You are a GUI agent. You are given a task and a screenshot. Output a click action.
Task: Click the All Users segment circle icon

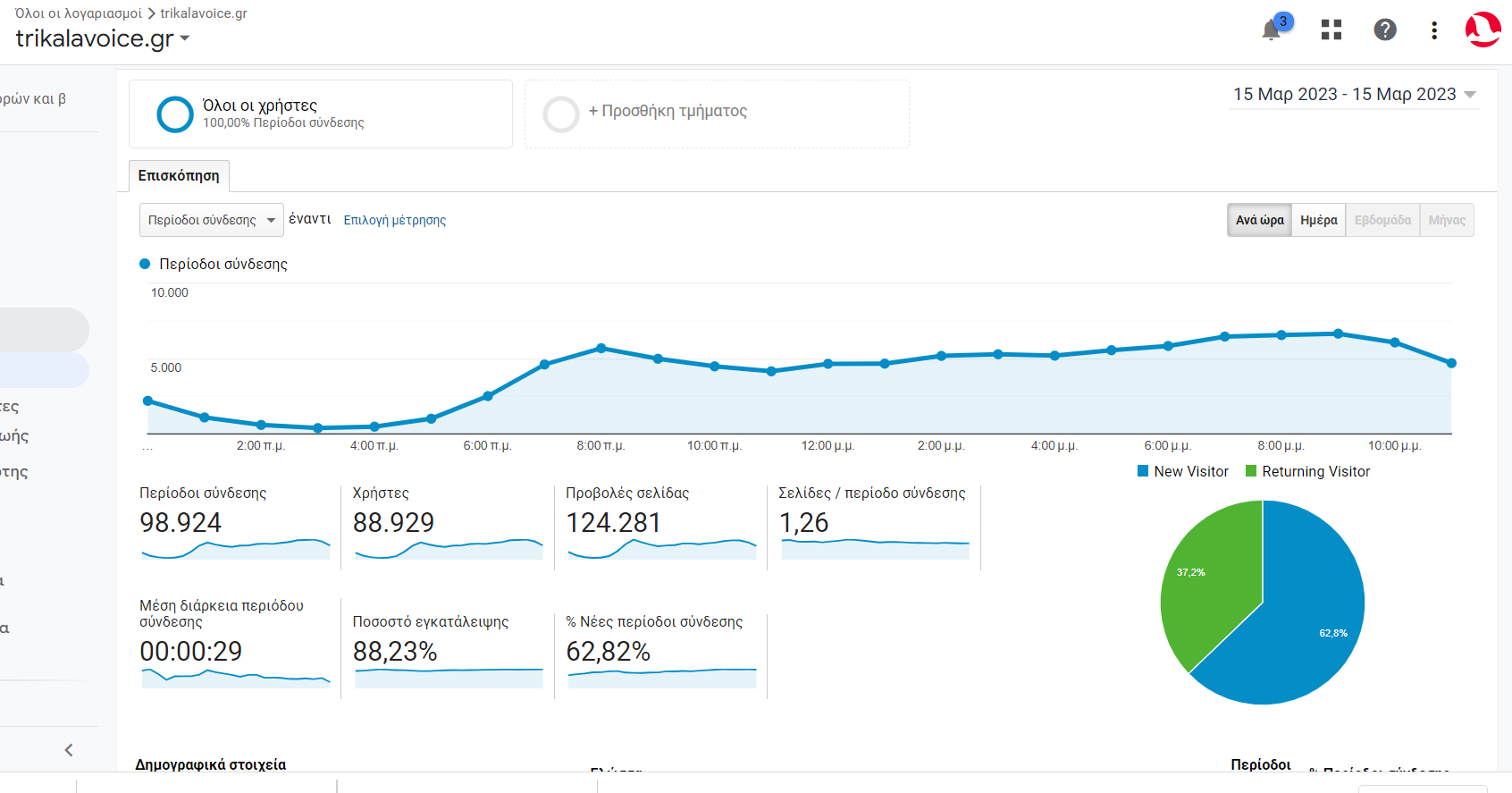[x=175, y=114]
